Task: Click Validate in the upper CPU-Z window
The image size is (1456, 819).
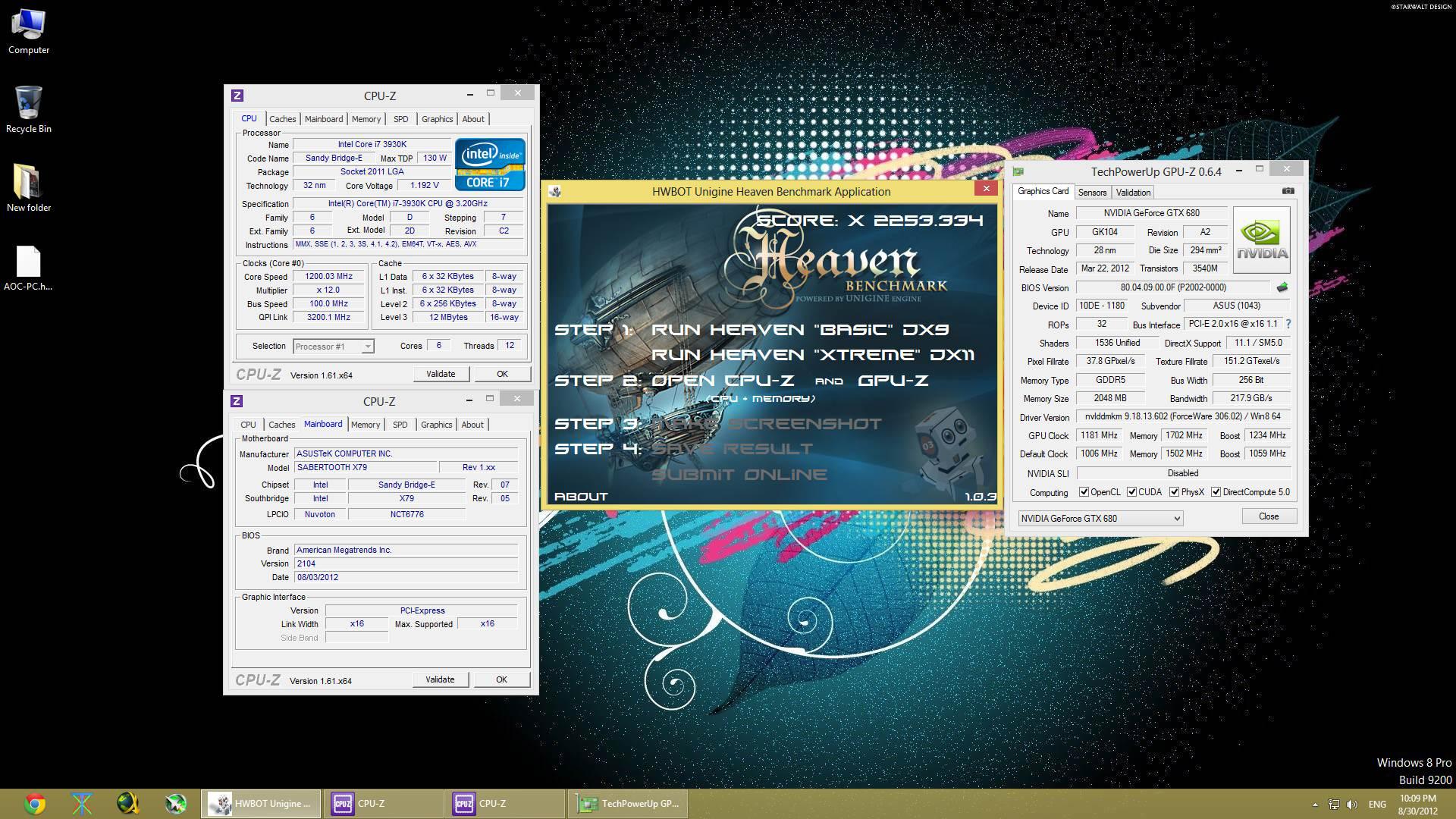Action: pos(441,374)
